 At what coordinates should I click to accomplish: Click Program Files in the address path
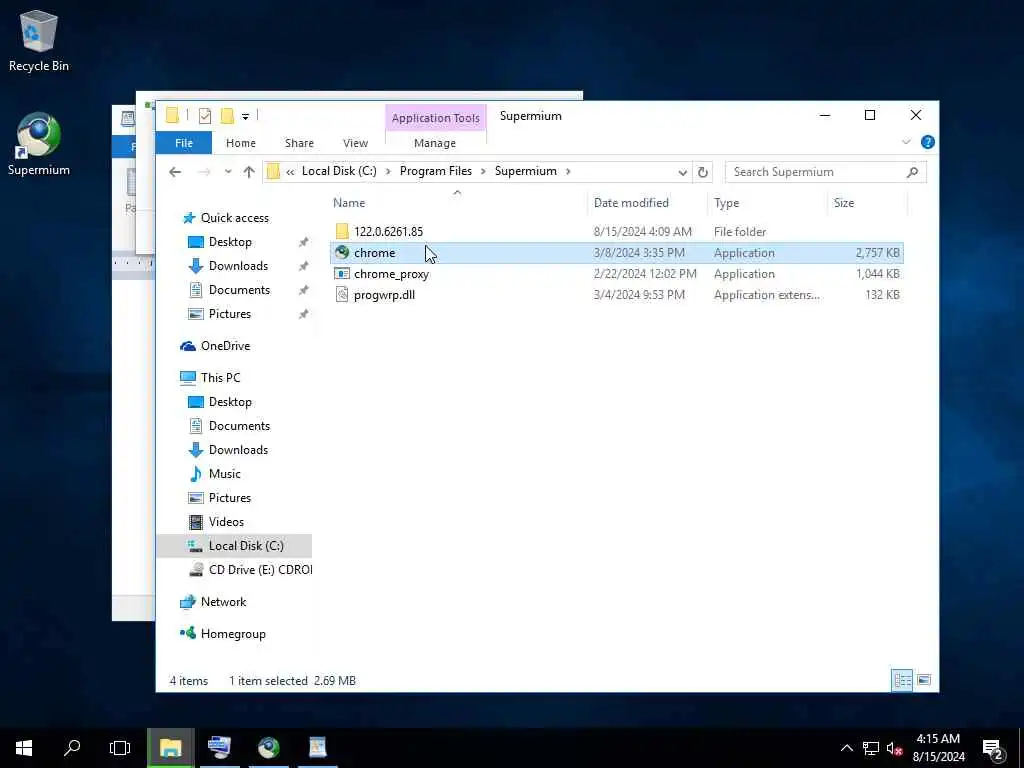[x=436, y=171]
